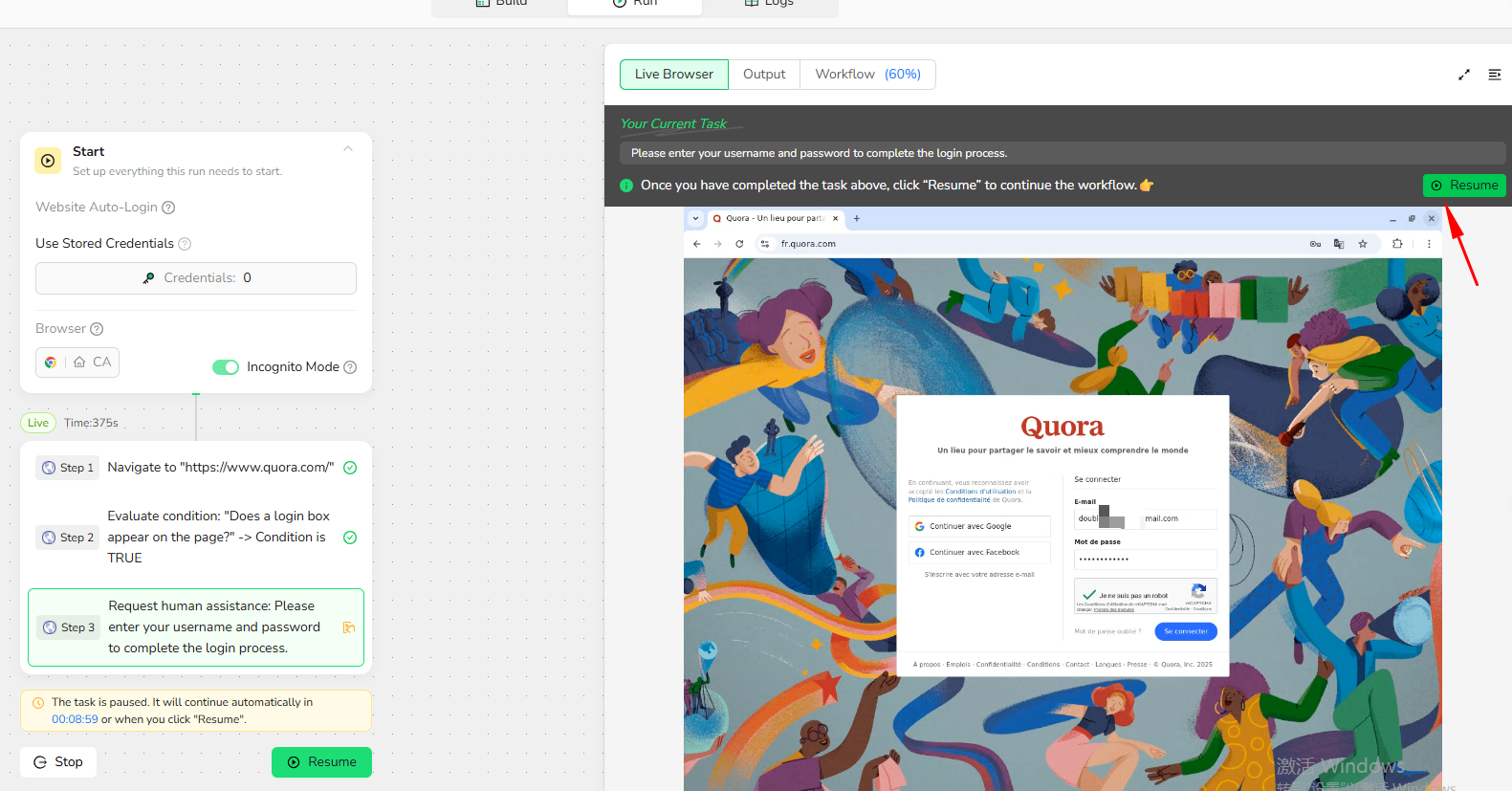Select Step 3 request human assistance card
1512x791 pixels.
point(196,627)
